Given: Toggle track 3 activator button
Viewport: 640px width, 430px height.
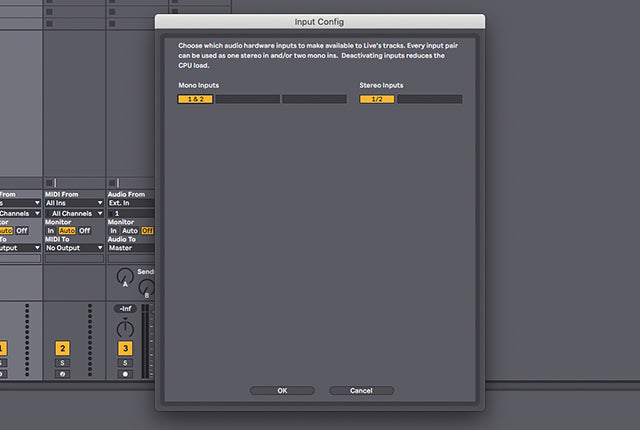Looking at the screenshot, I should 125,348.
